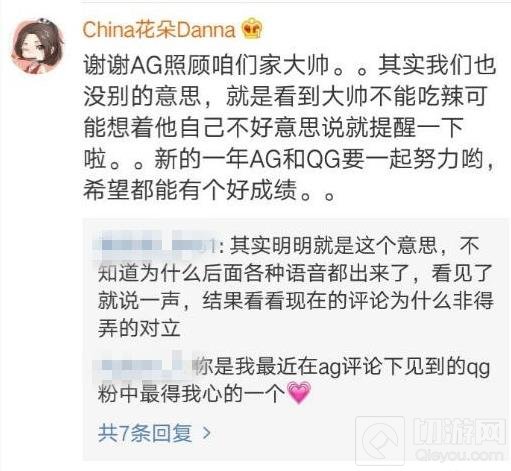Tap the second reply mentioning ag评论
This screenshot has width=511, height=471.
(x=294, y=380)
